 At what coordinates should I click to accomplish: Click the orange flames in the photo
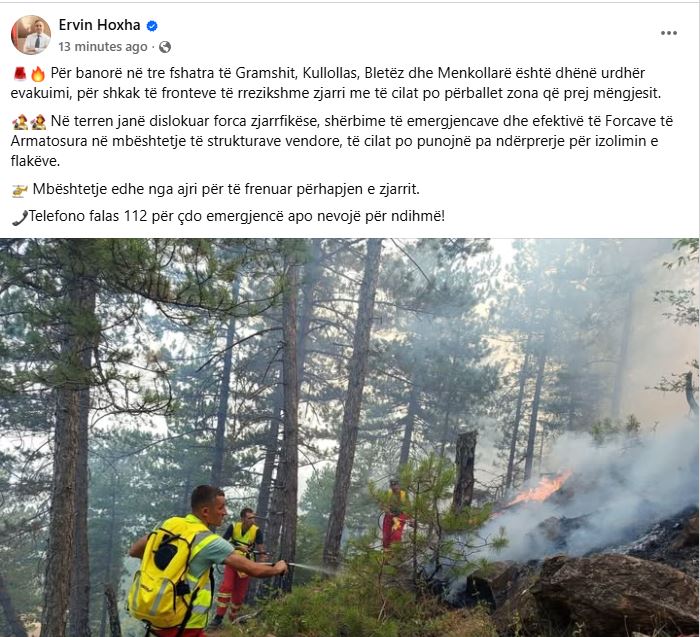pos(538,489)
